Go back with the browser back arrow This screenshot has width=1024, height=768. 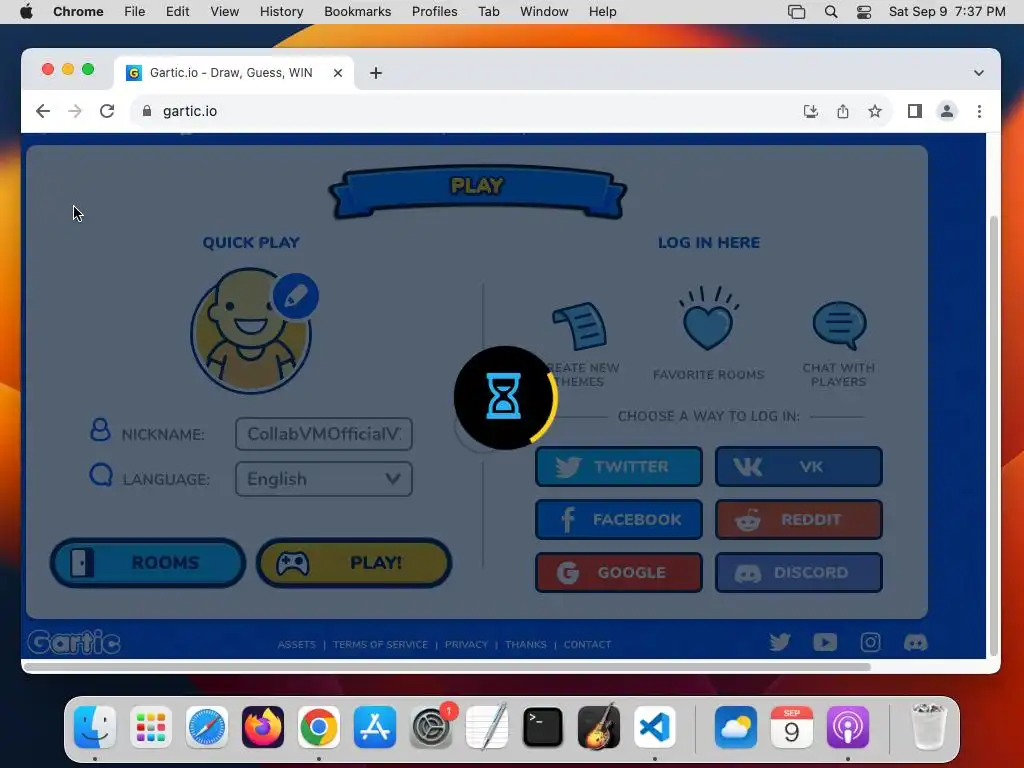point(43,111)
